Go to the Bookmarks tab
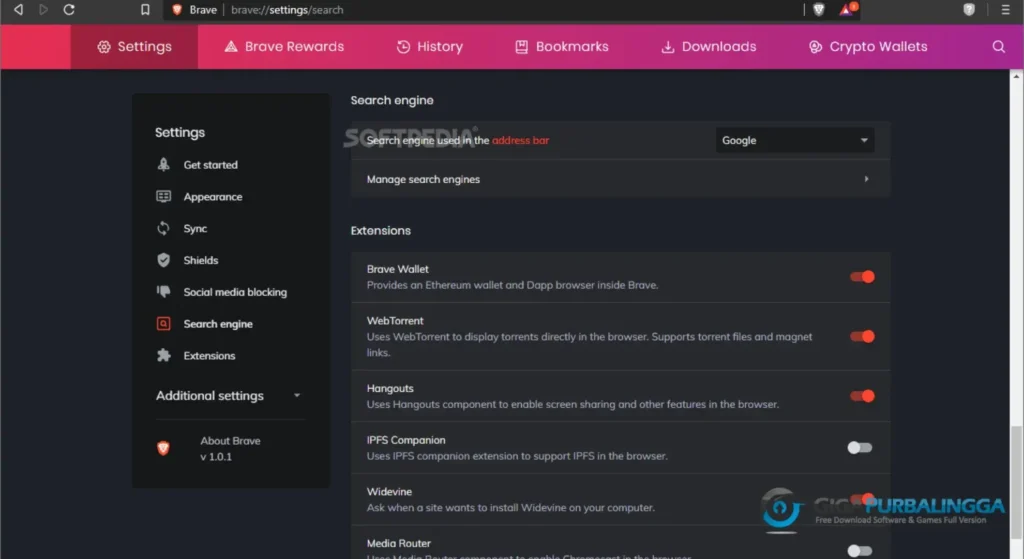The image size is (1024, 559). [562, 47]
